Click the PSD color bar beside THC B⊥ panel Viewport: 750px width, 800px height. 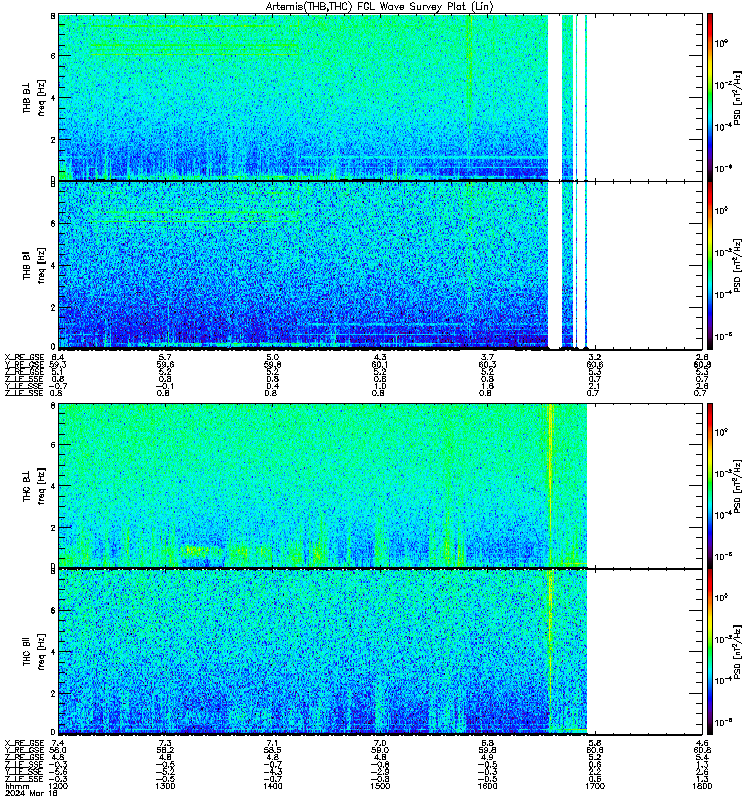pyautogui.click(x=710, y=485)
